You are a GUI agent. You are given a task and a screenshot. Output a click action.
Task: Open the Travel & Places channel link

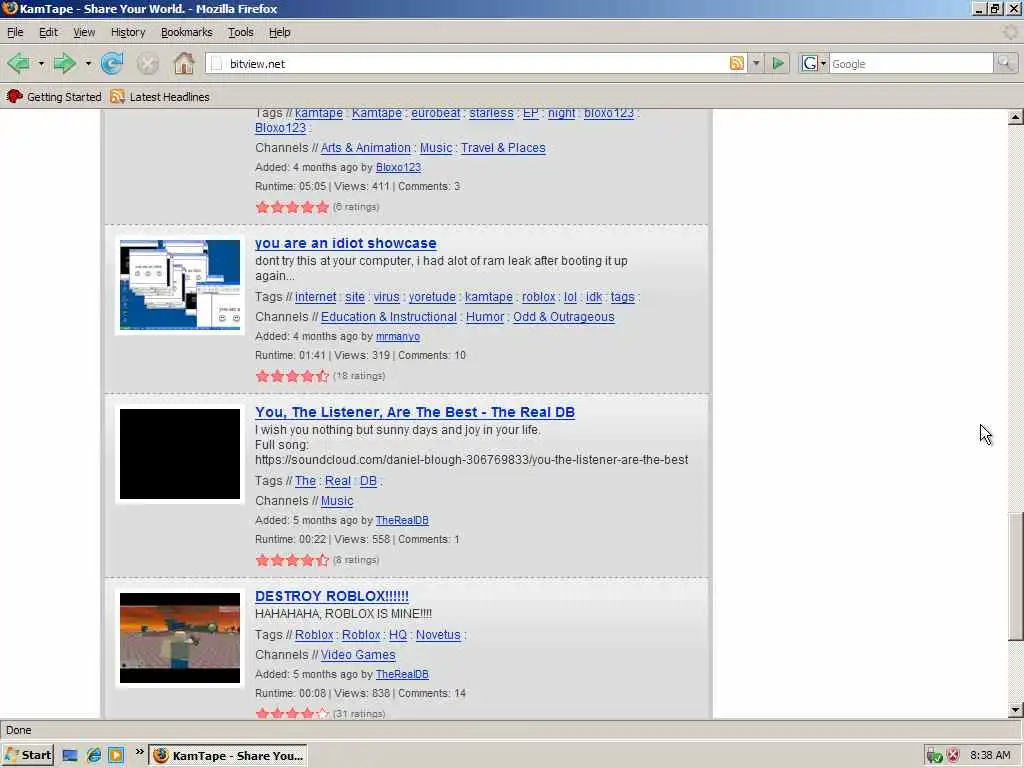503,148
